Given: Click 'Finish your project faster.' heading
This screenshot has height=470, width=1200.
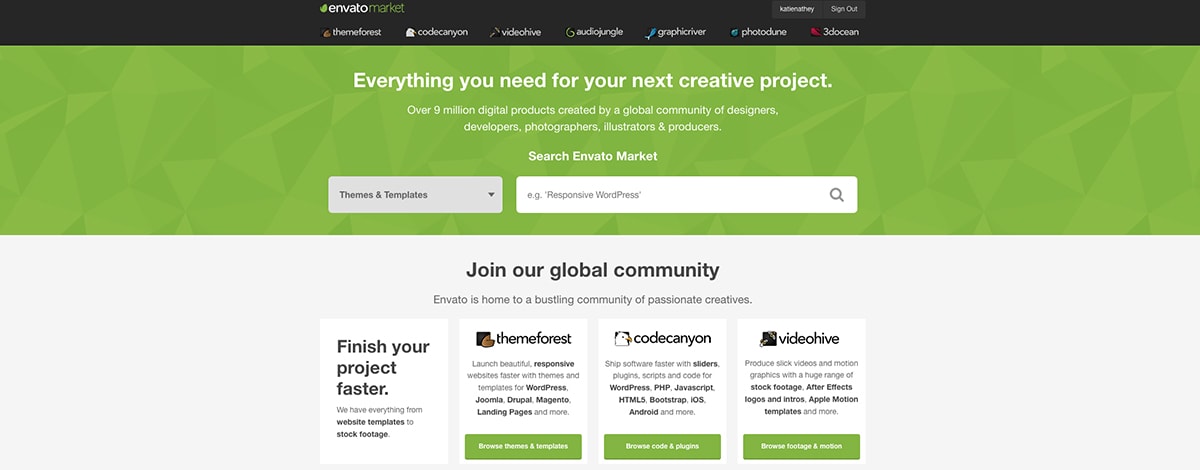Looking at the screenshot, I should tap(383, 368).
